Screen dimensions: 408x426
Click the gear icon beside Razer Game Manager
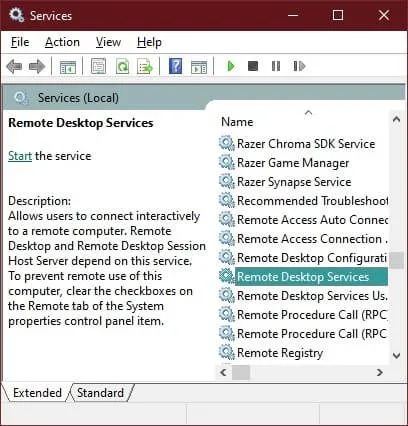tap(227, 162)
